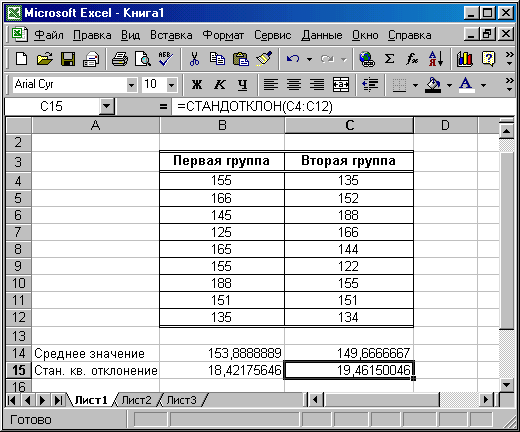This screenshot has width=520, height=432.
Task: Expand fill color dropdown arrow
Action: click(x=449, y=85)
